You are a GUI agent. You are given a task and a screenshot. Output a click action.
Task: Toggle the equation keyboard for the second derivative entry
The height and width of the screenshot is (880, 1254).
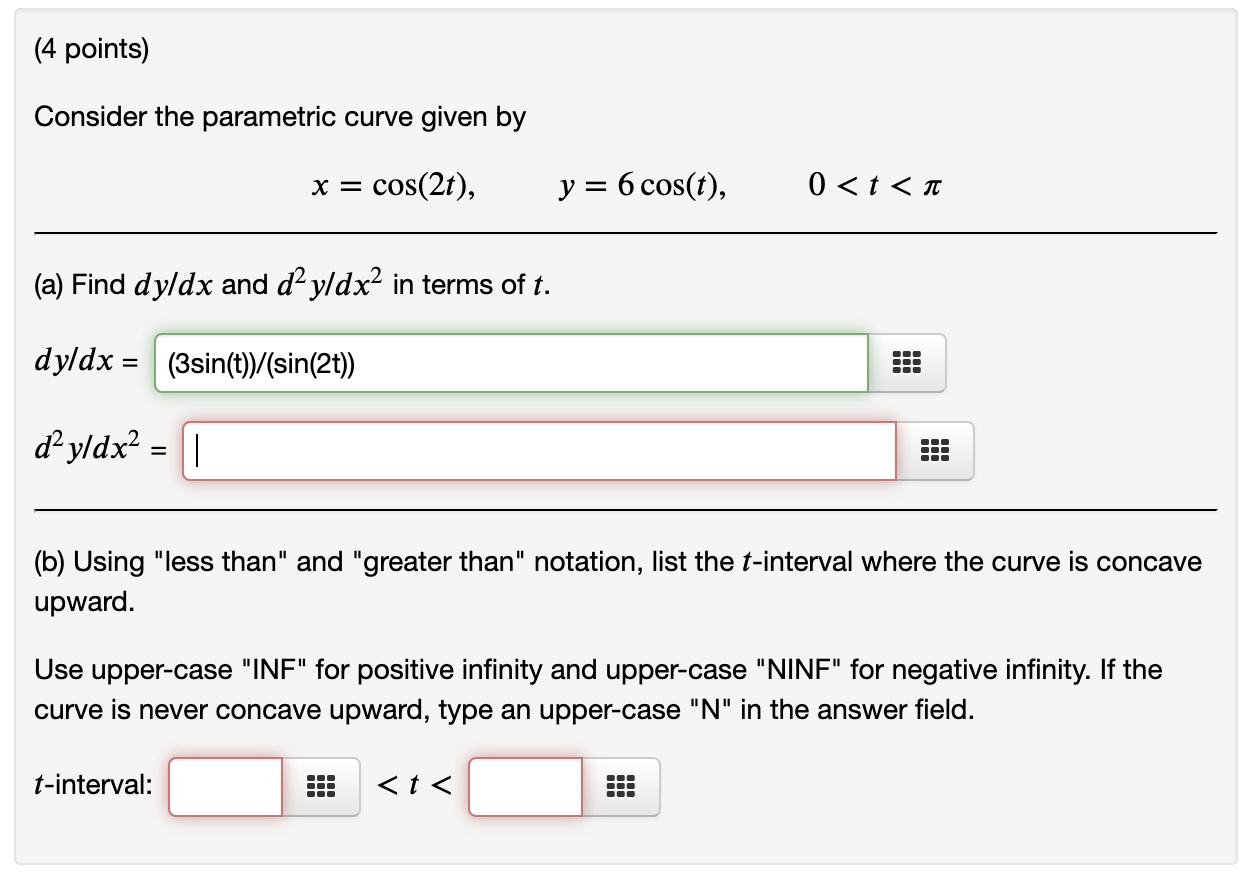click(934, 451)
